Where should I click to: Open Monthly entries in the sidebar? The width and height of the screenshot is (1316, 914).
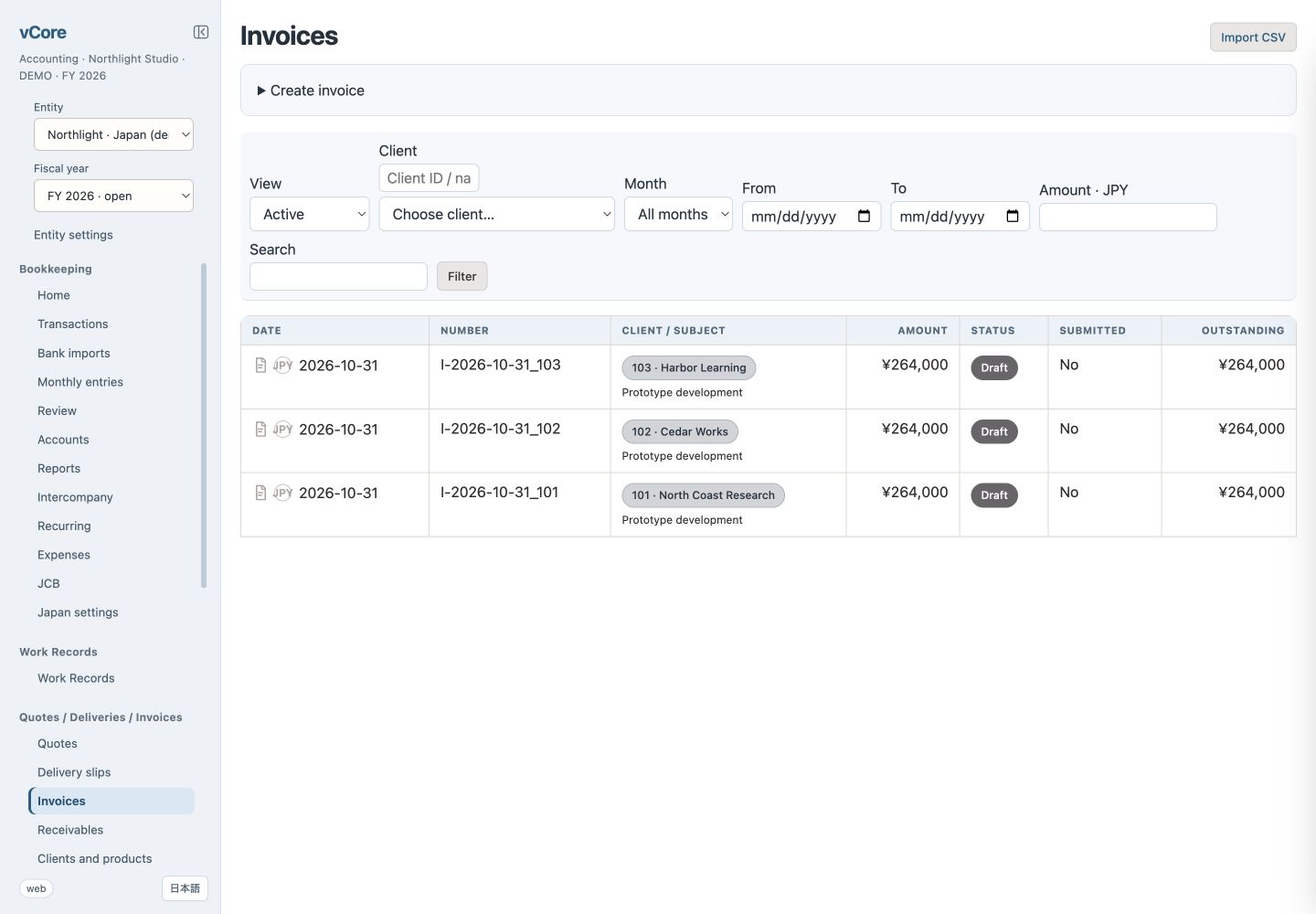(x=80, y=382)
